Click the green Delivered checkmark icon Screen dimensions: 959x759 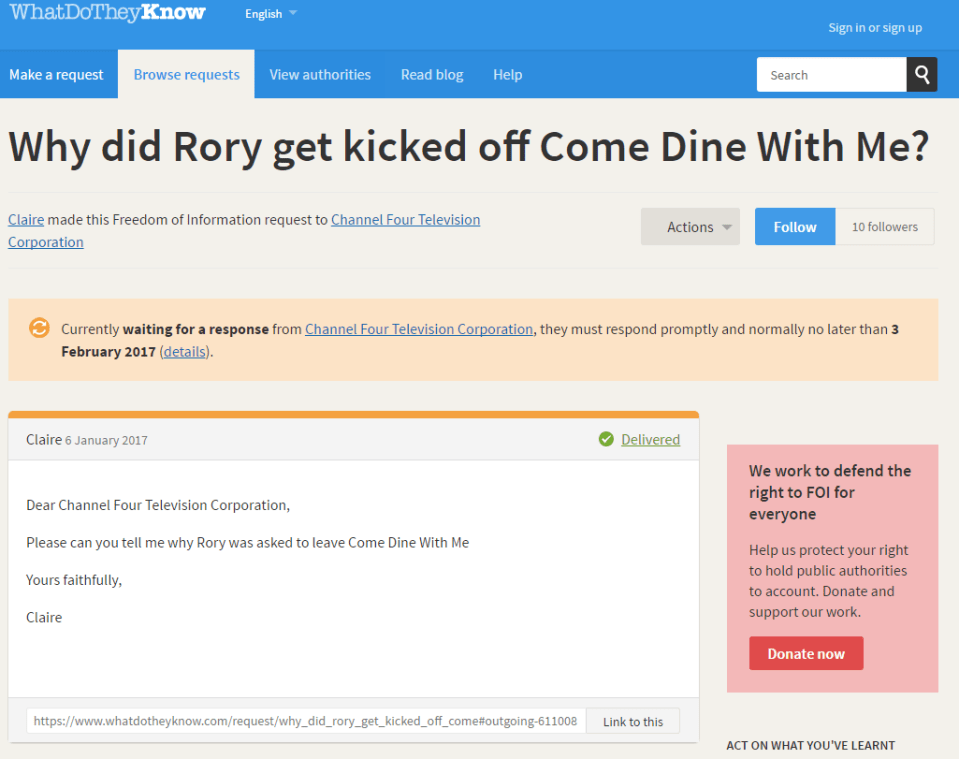click(606, 439)
